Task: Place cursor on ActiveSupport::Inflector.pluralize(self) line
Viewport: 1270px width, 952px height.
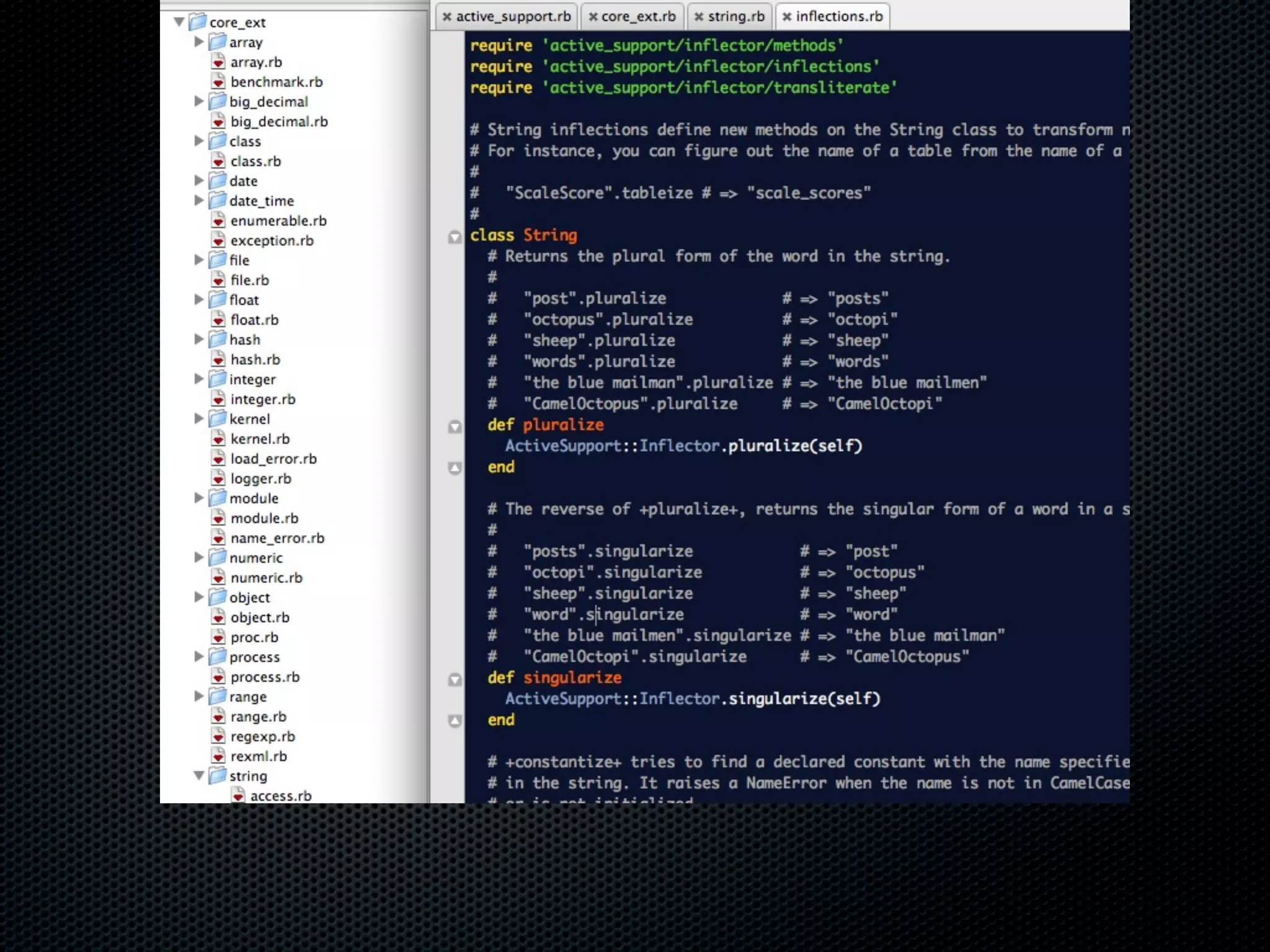Action: [683, 446]
